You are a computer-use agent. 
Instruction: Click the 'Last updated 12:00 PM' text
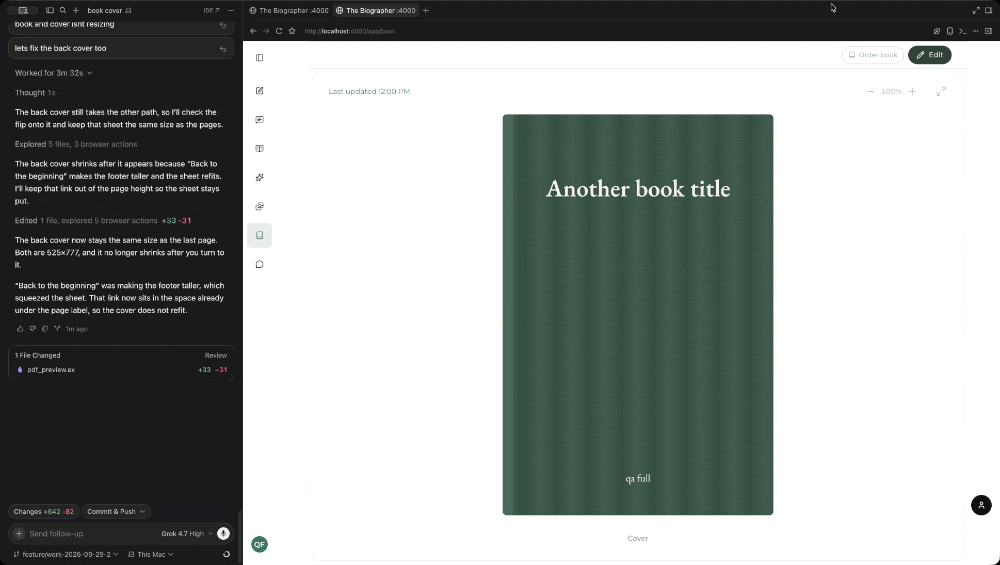(x=369, y=92)
